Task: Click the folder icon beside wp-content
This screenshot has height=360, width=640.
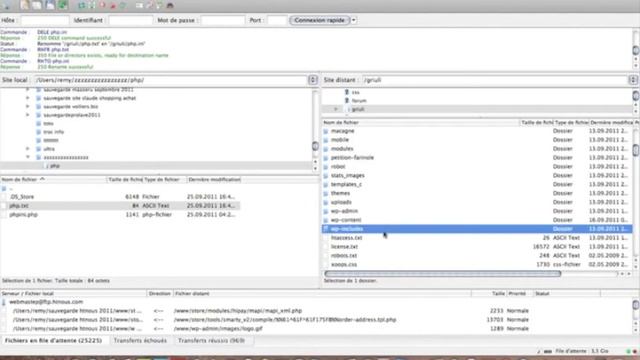Action: click(x=326, y=220)
